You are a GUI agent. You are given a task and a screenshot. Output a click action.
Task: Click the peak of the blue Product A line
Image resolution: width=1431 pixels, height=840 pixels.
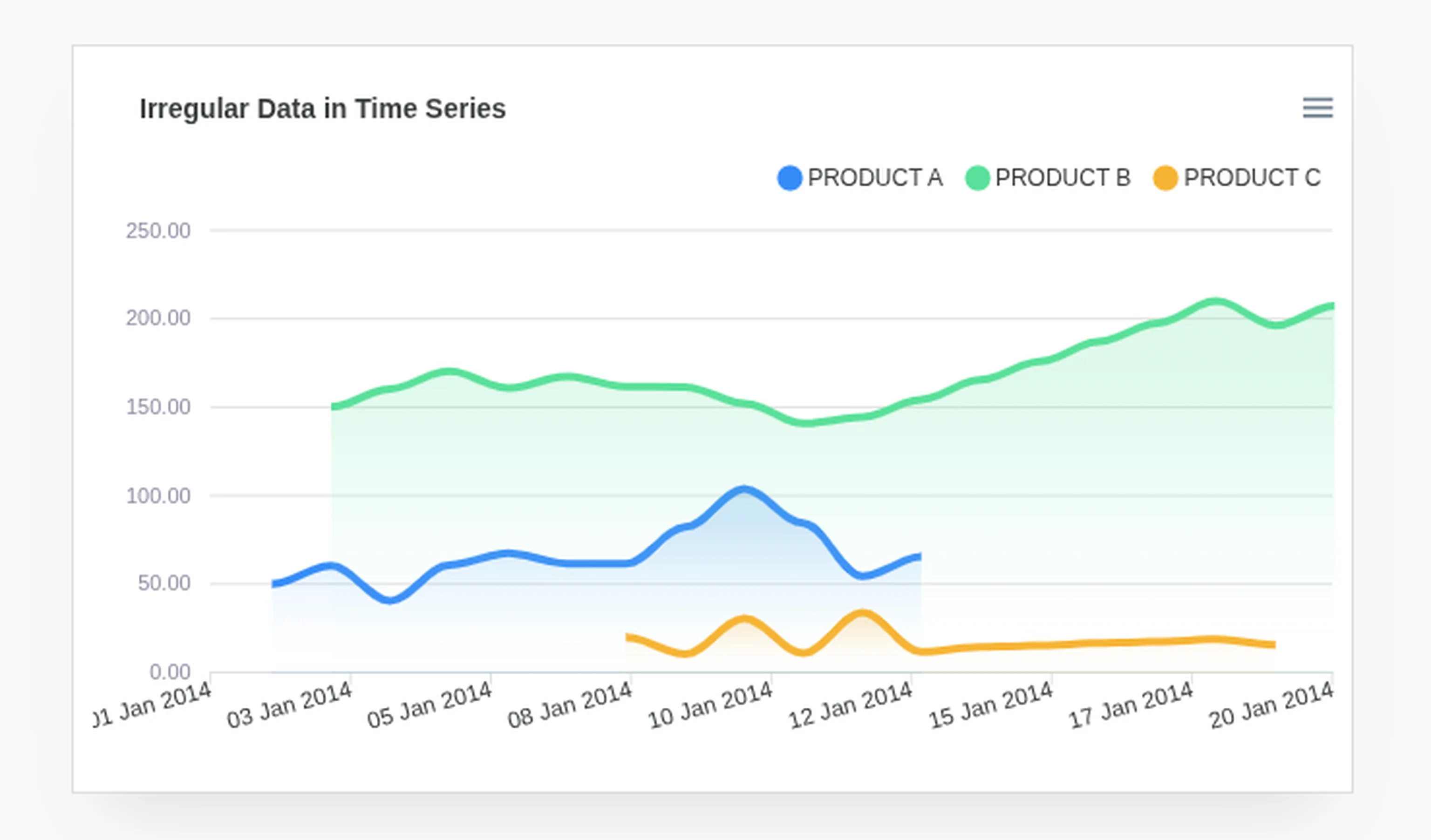744,490
